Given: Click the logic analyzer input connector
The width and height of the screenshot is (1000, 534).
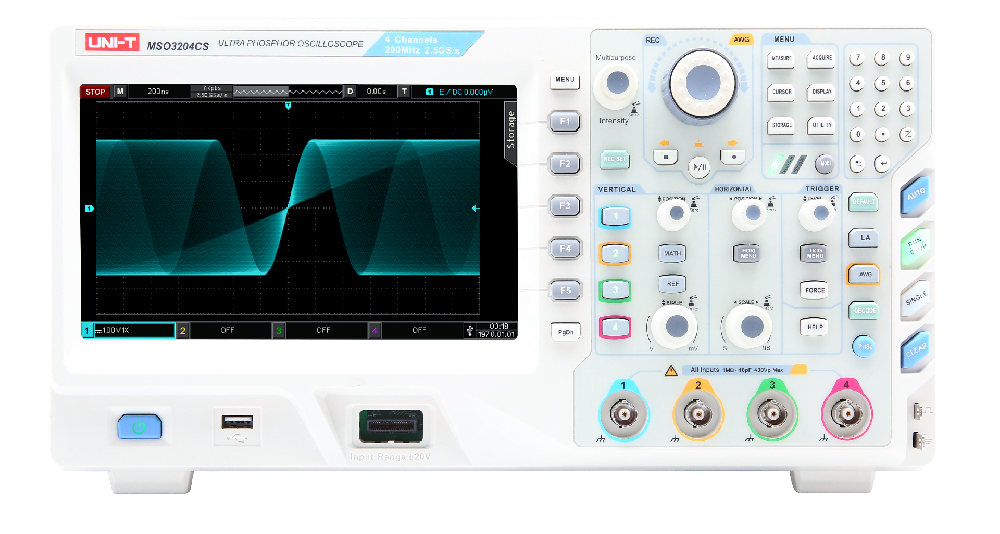Looking at the screenshot, I should point(391,426).
